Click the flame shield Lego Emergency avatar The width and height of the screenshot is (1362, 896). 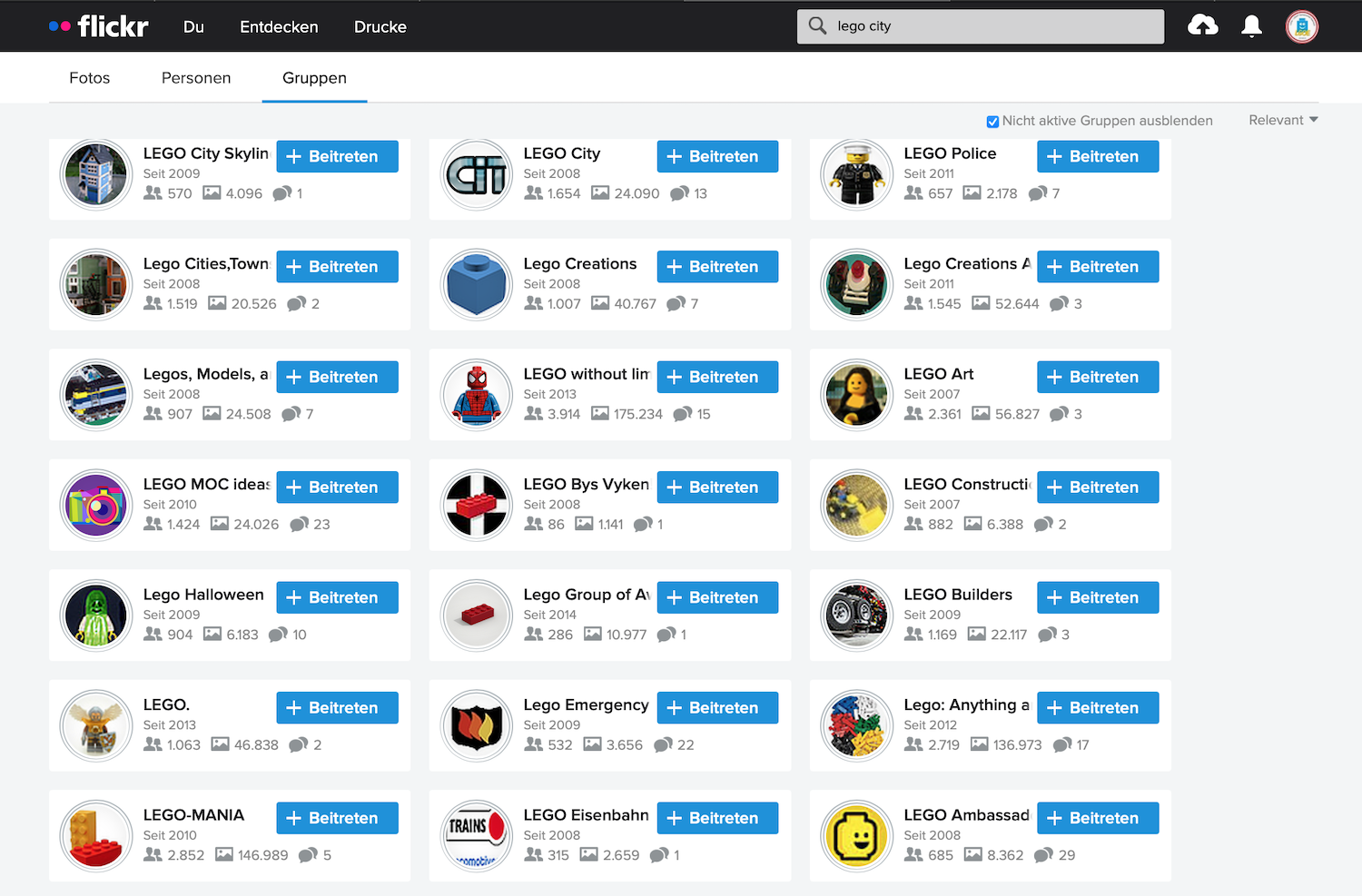[477, 725]
